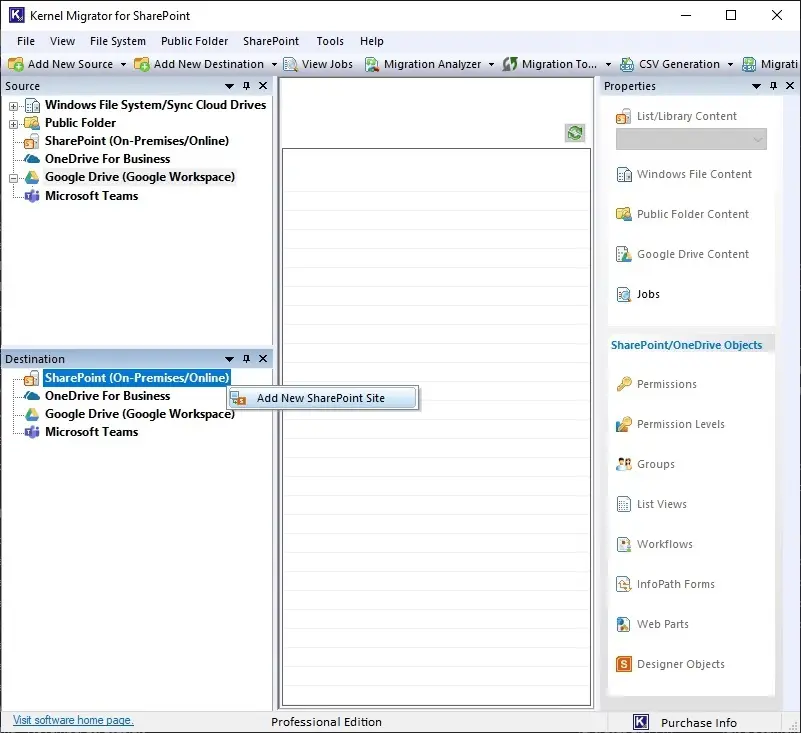
Task: Click the Google Drive Content icon
Action: click(x=624, y=254)
